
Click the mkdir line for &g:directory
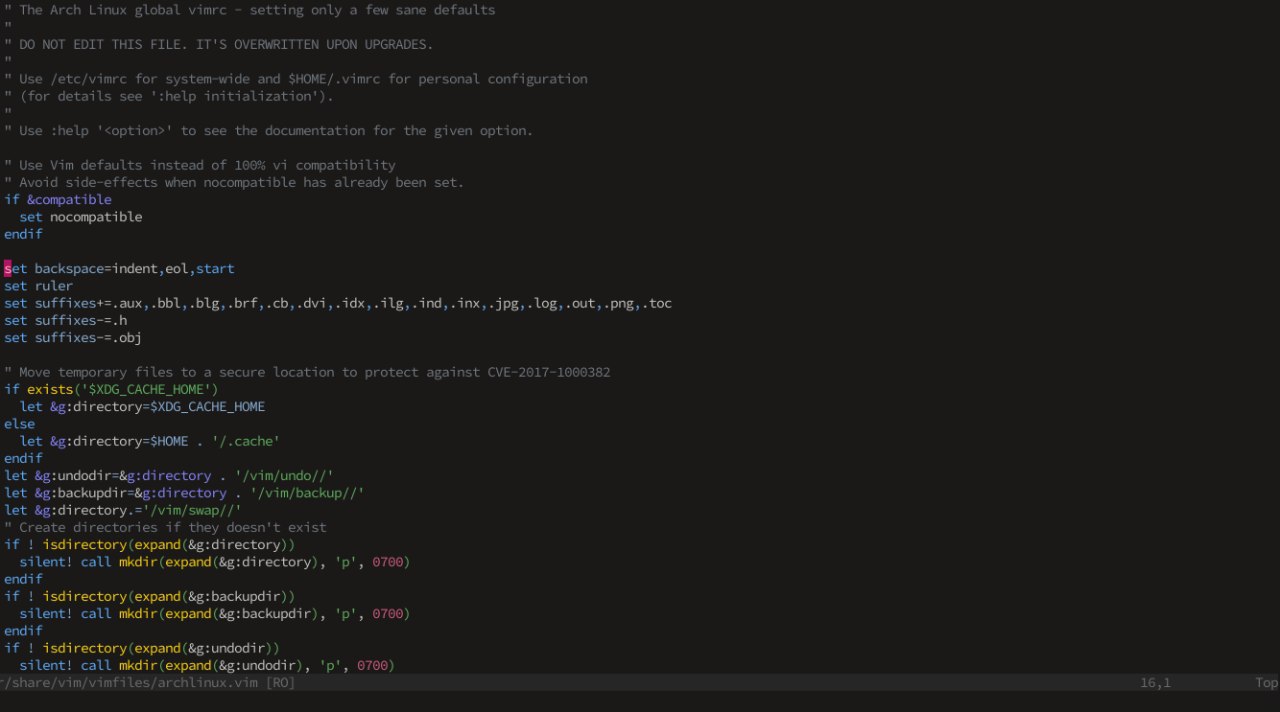[215, 562]
